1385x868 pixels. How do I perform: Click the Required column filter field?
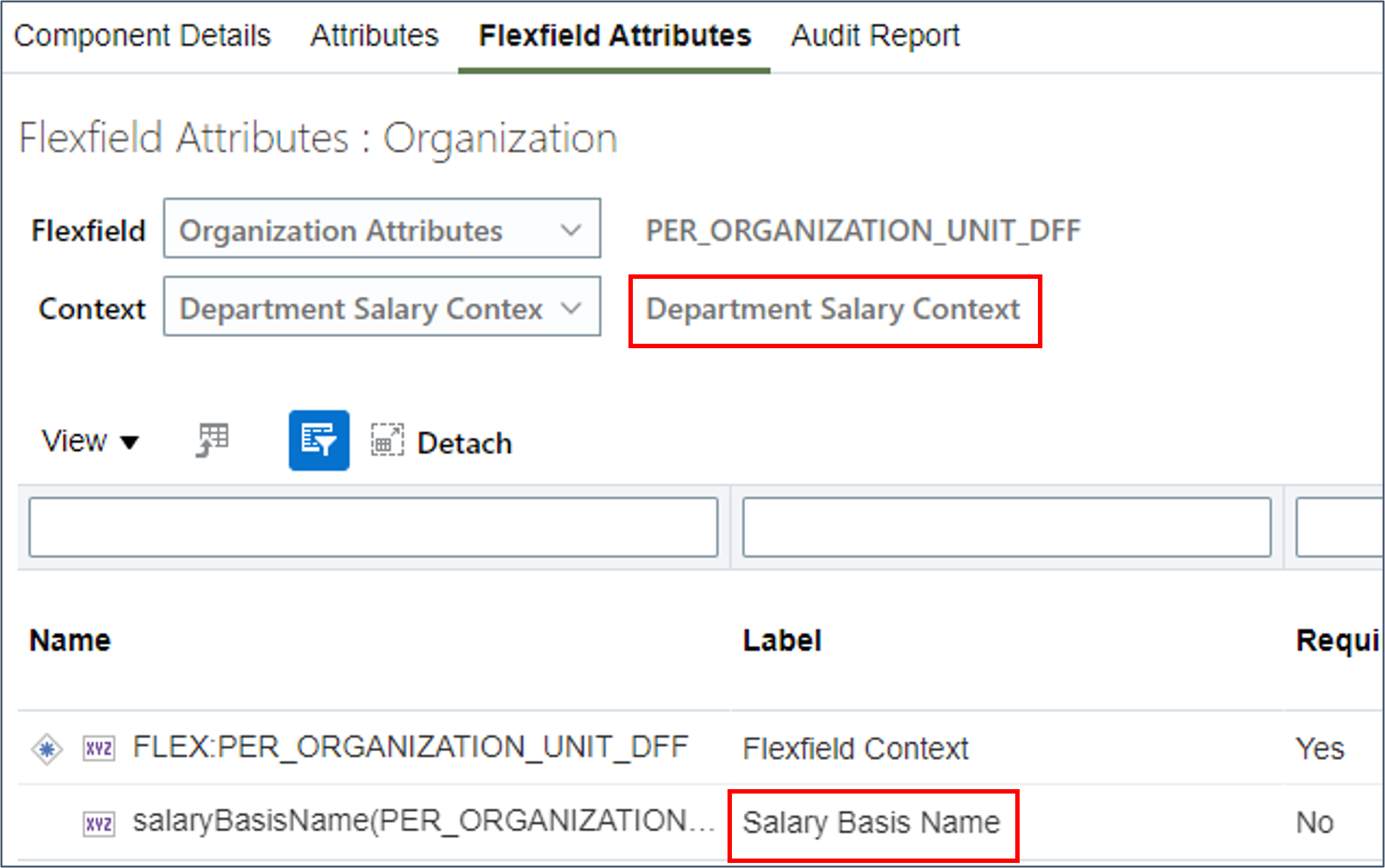(1339, 527)
